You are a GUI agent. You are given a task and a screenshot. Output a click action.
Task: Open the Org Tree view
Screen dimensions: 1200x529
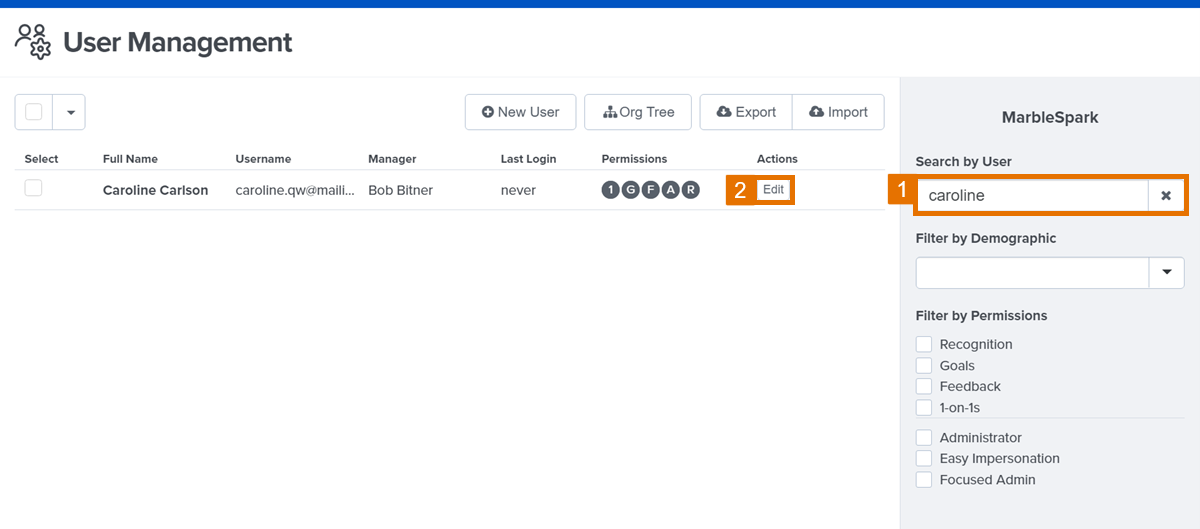(x=638, y=112)
